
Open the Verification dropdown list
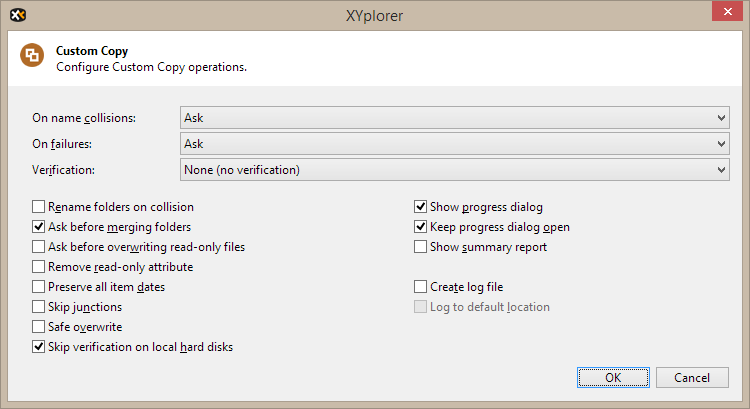(455, 170)
